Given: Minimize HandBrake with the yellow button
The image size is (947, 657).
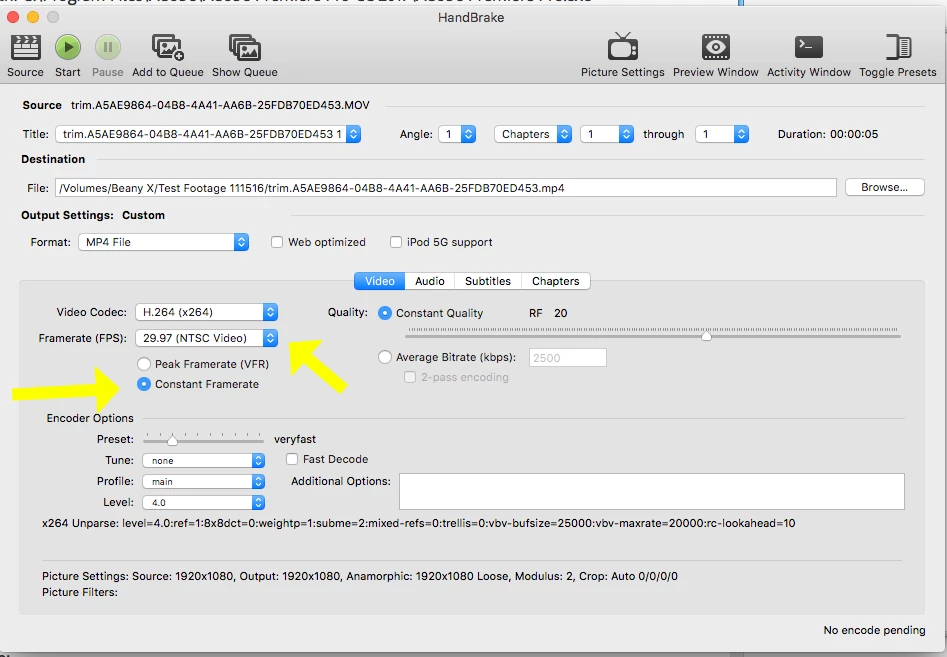Looking at the screenshot, I should [x=33, y=17].
